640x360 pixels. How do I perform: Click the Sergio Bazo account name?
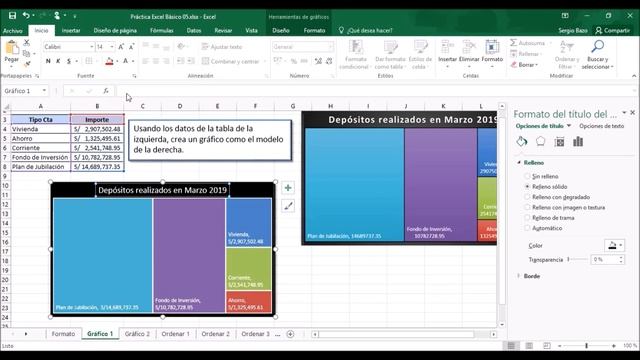[573, 31]
